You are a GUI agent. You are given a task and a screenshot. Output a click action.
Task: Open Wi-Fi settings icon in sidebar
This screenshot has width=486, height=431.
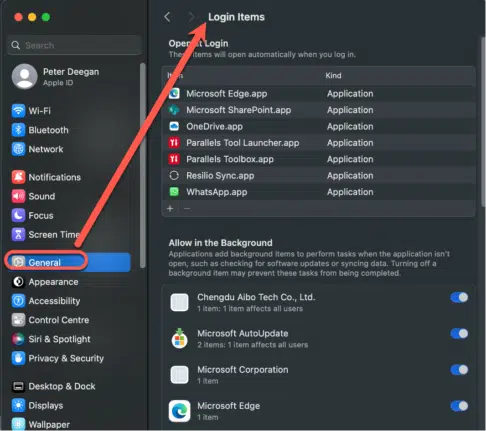18,111
